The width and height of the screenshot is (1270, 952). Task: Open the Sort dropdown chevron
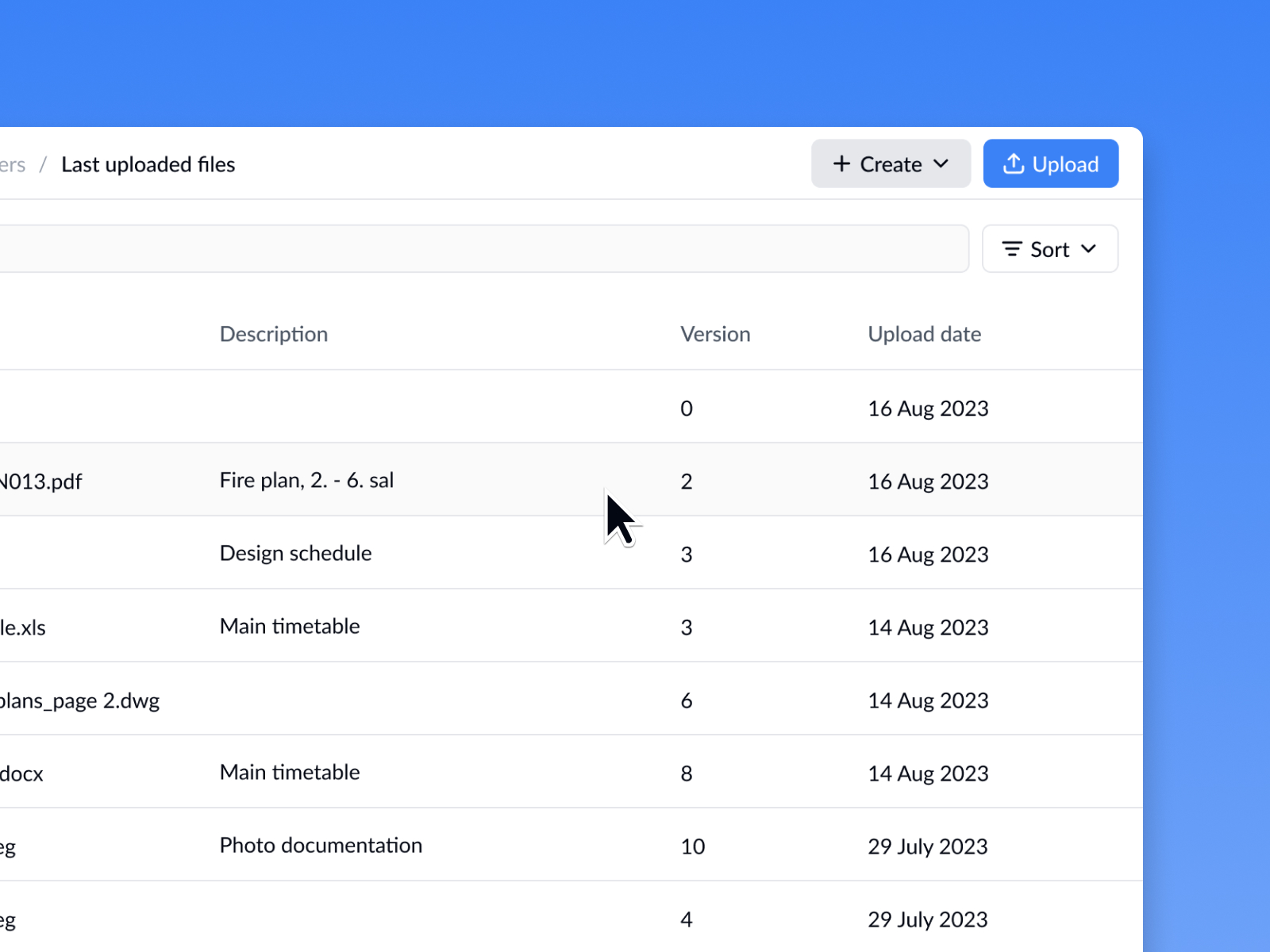coord(1089,249)
